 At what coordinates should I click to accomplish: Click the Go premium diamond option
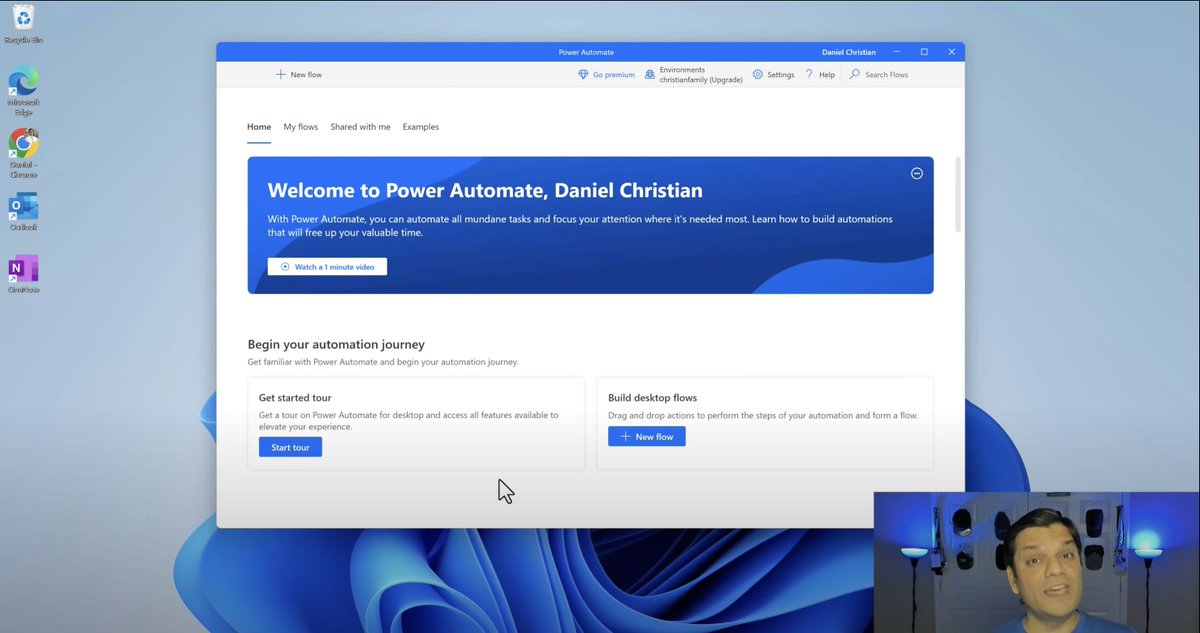tap(606, 75)
